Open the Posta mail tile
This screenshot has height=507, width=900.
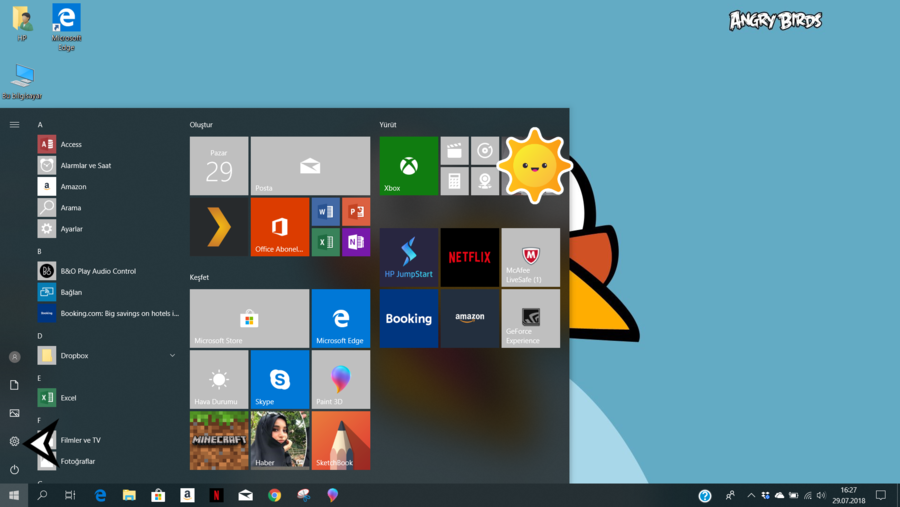[311, 166]
